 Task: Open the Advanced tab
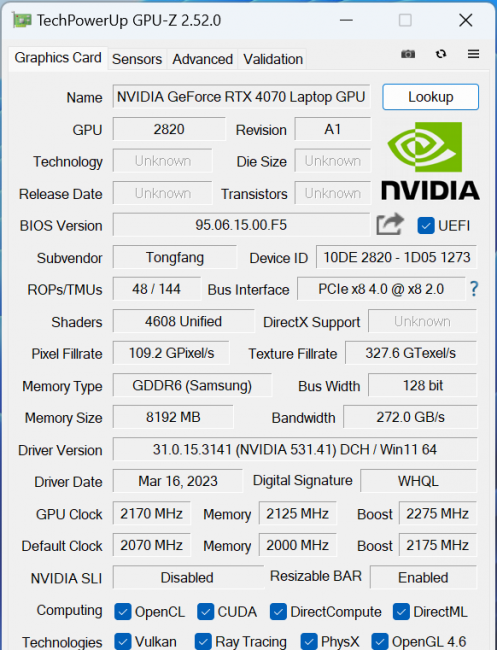pyautogui.click(x=202, y=59)
